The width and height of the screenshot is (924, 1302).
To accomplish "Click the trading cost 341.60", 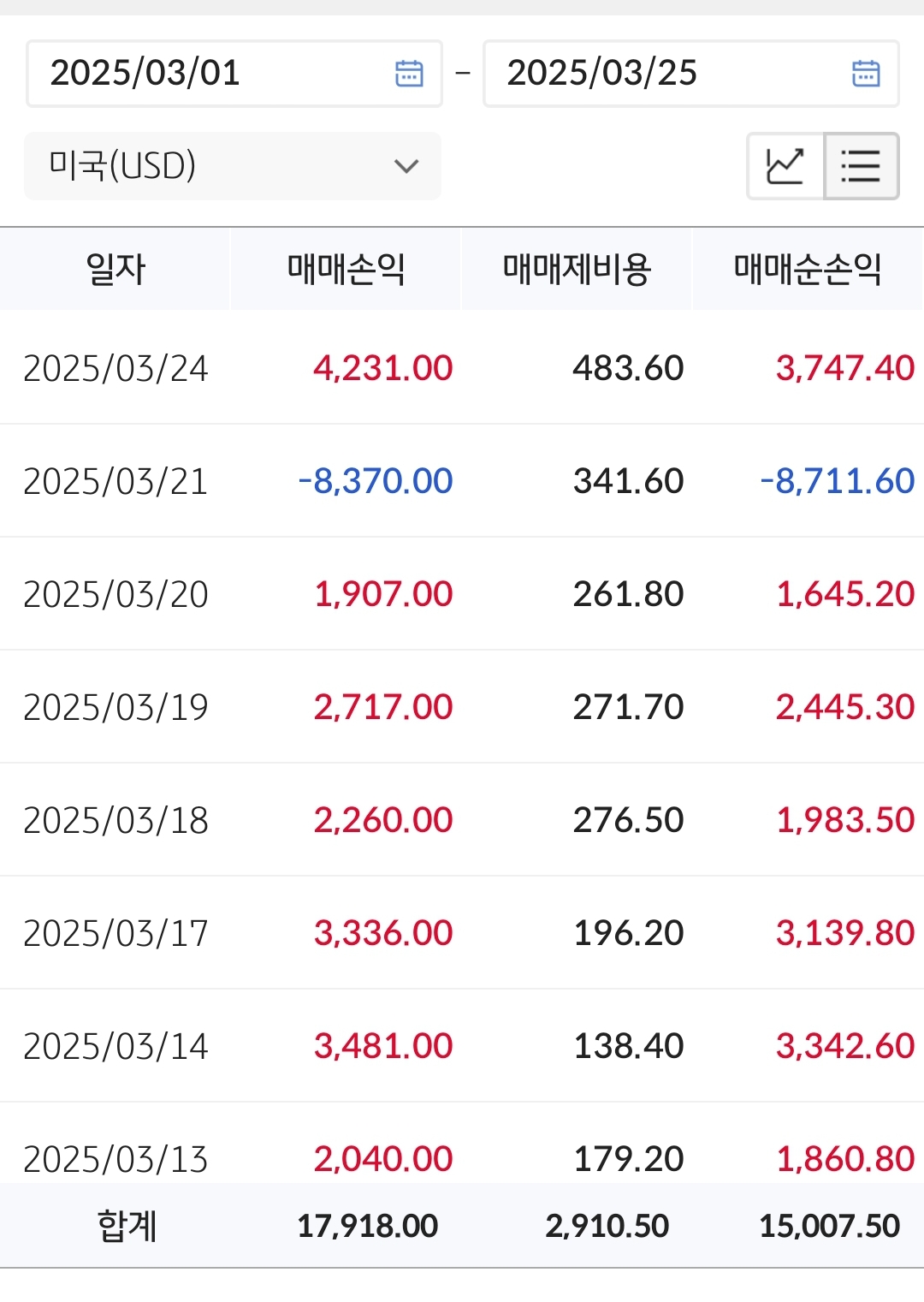I will tap(629, 481).
